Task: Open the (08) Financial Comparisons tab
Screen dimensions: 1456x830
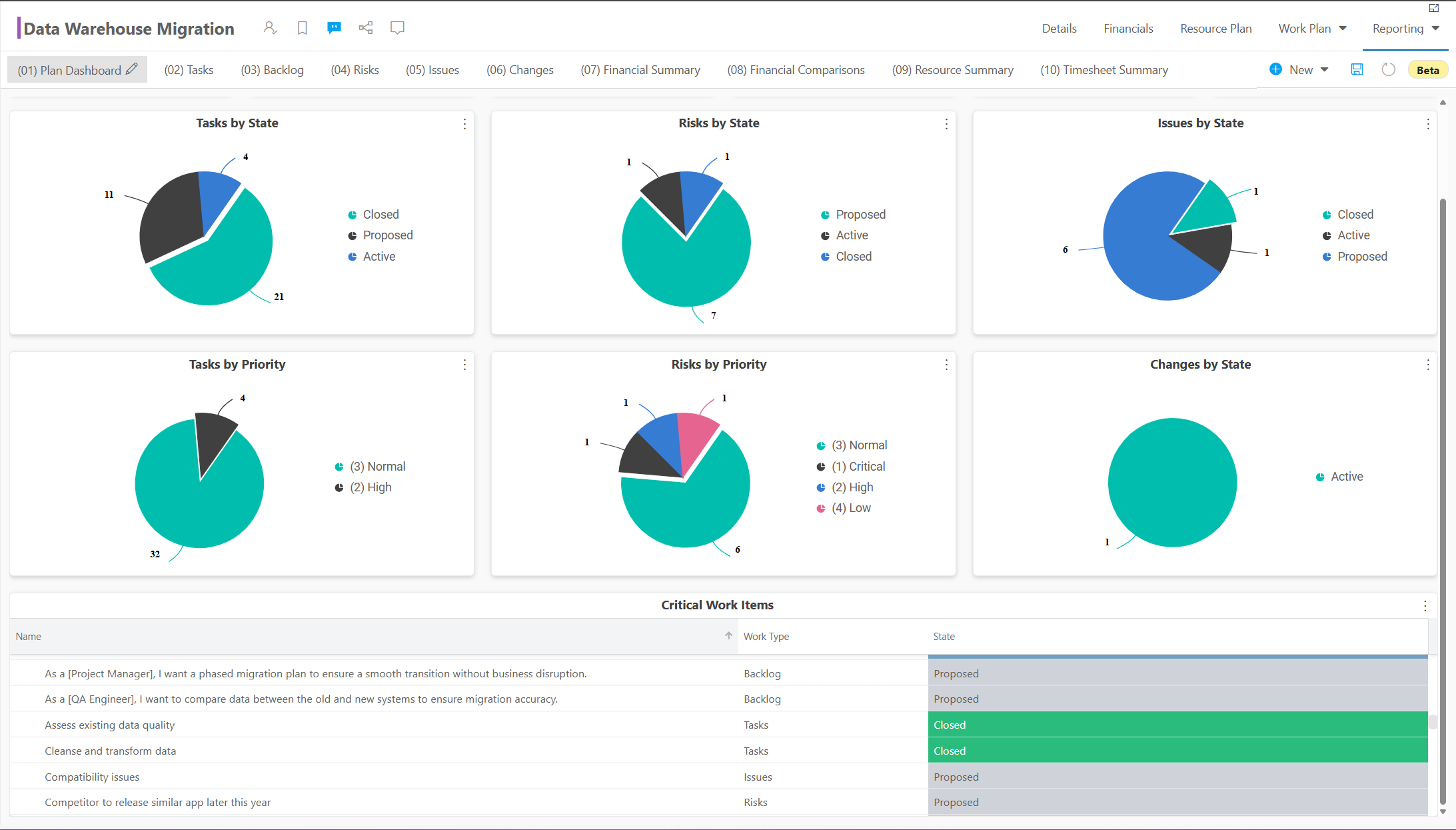Action: coord(796,69)
